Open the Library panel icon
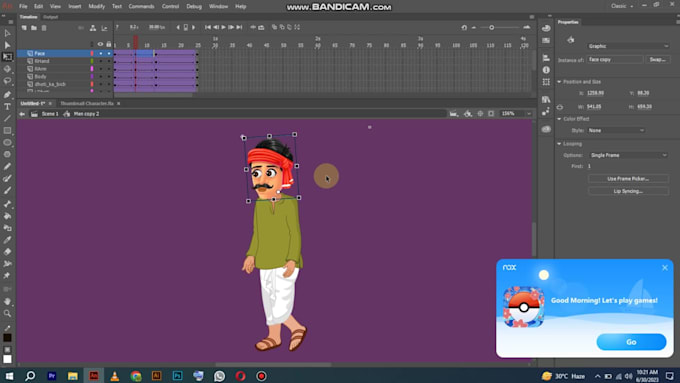The height and width of the screenshot is (383, 680). (546, 99)
